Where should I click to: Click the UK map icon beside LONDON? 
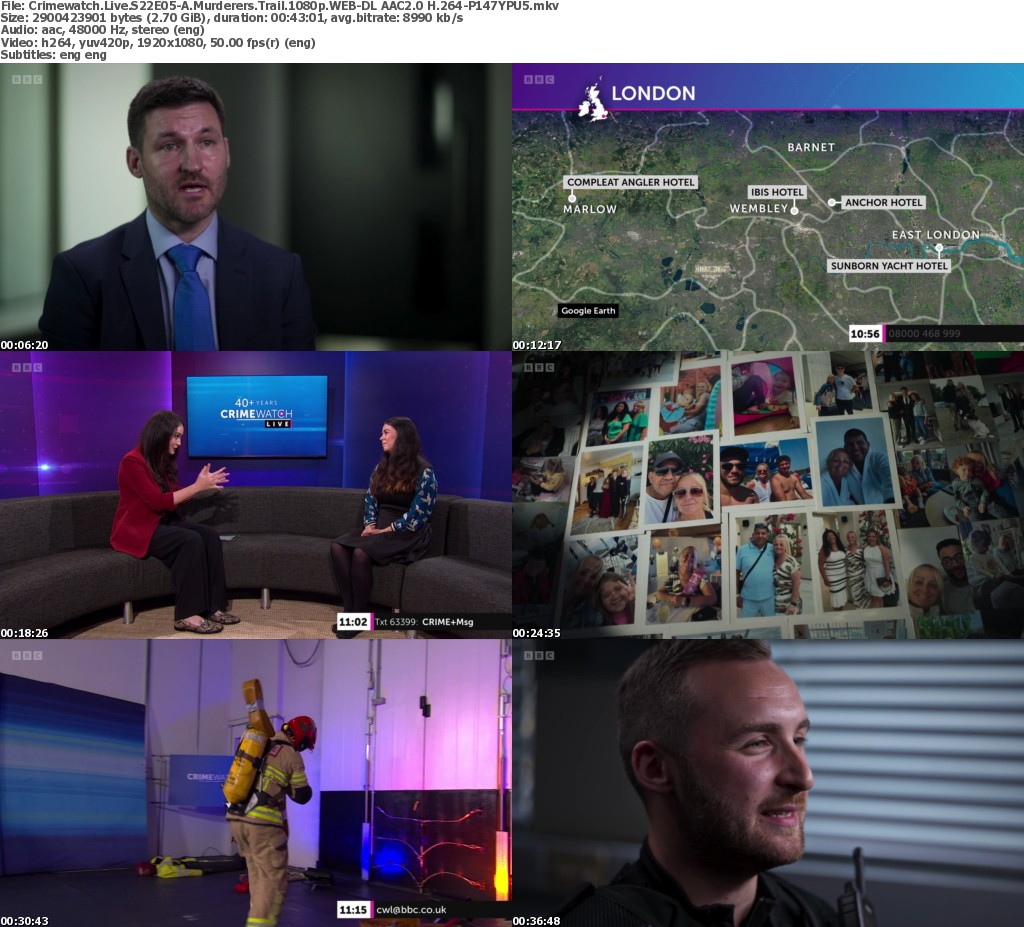592,100
